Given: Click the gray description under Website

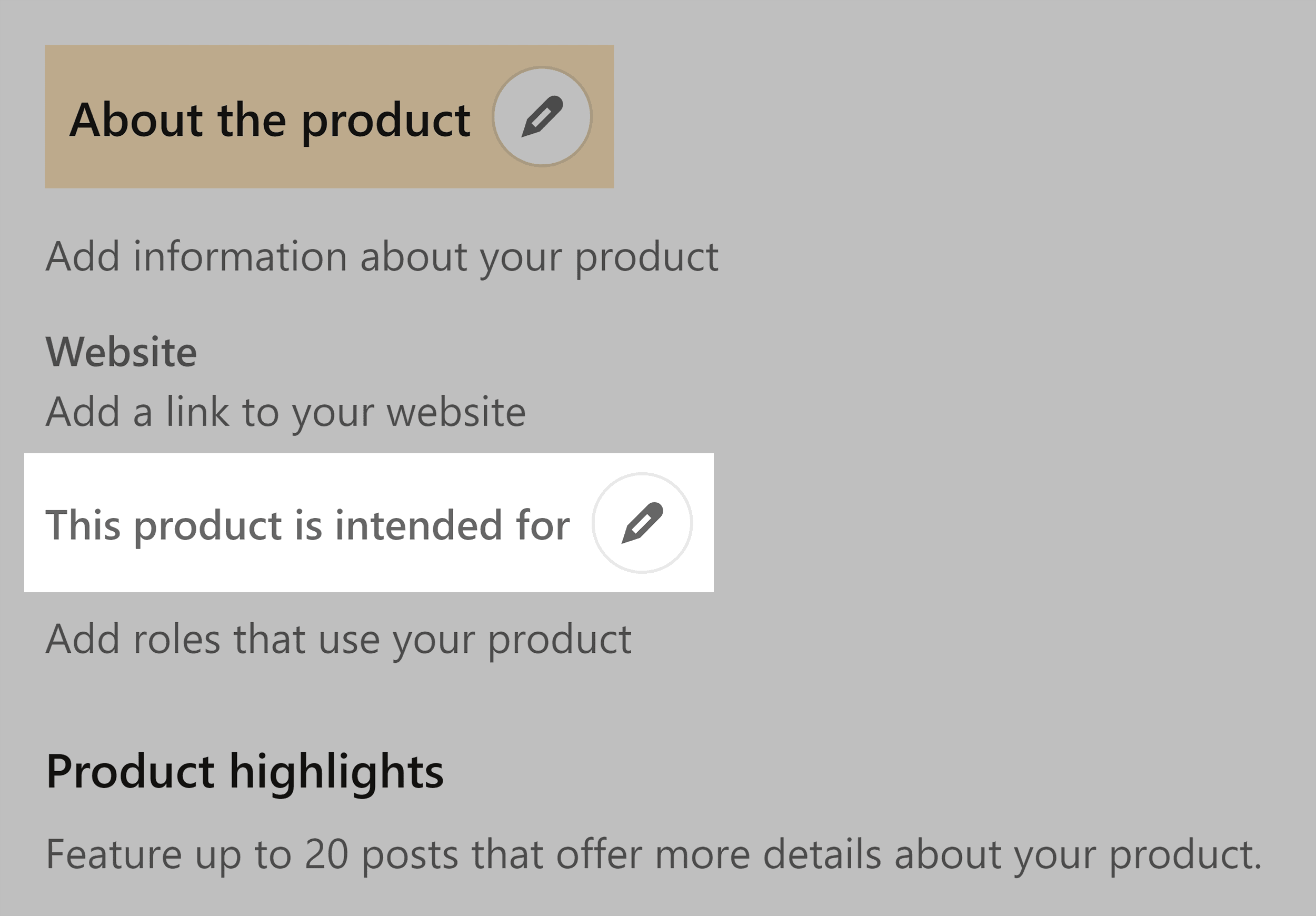Looking at the screenshot, I should tap(286, 411).
